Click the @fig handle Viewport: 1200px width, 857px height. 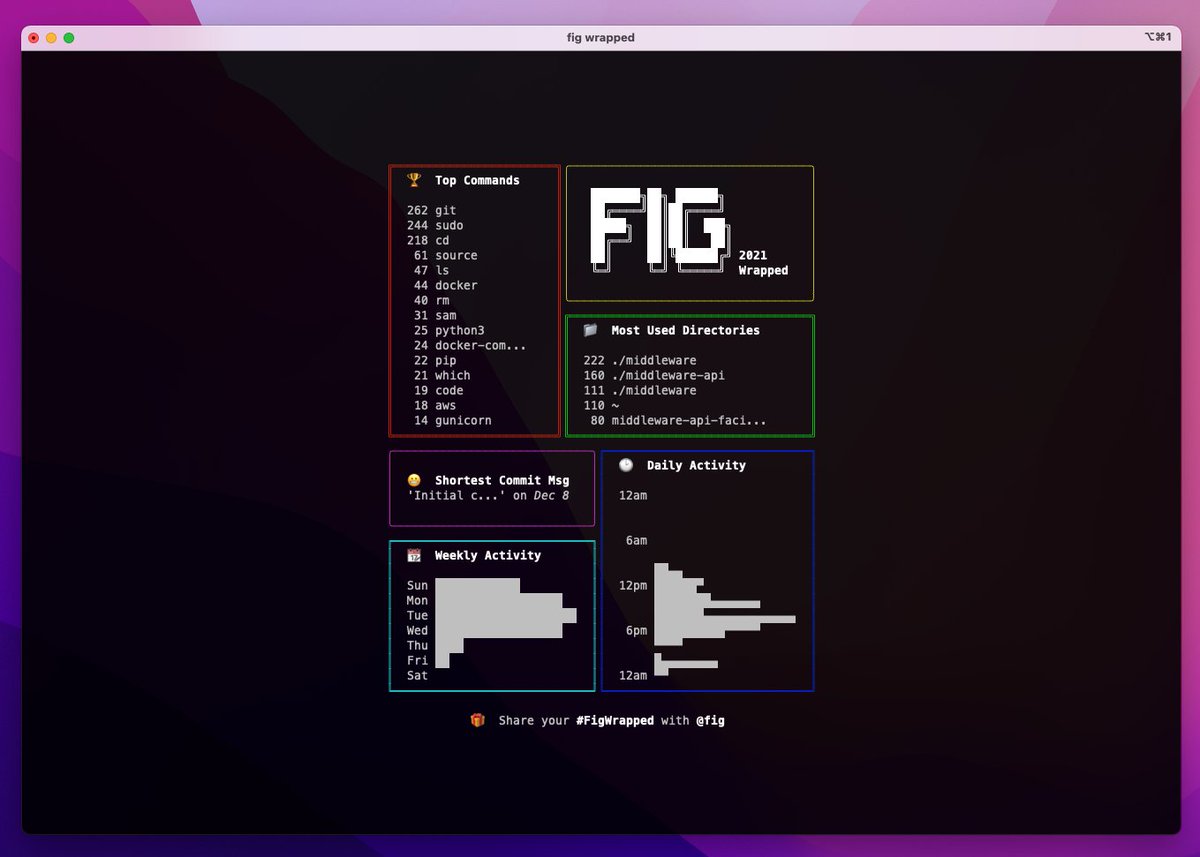[711, 720]
